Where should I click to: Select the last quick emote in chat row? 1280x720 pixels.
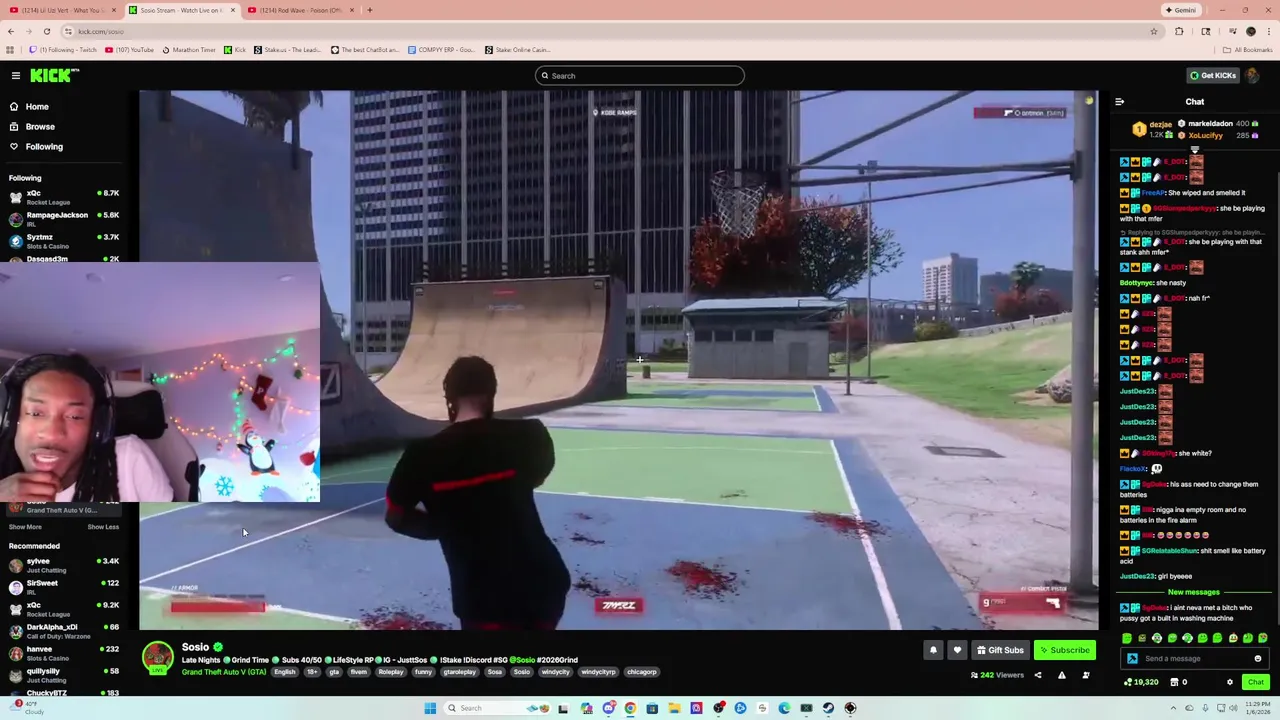pyautogui.click(x=1263, y=638)
